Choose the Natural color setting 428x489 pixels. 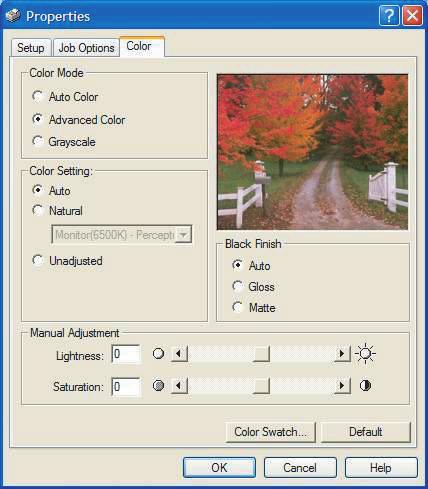(38, 210)
